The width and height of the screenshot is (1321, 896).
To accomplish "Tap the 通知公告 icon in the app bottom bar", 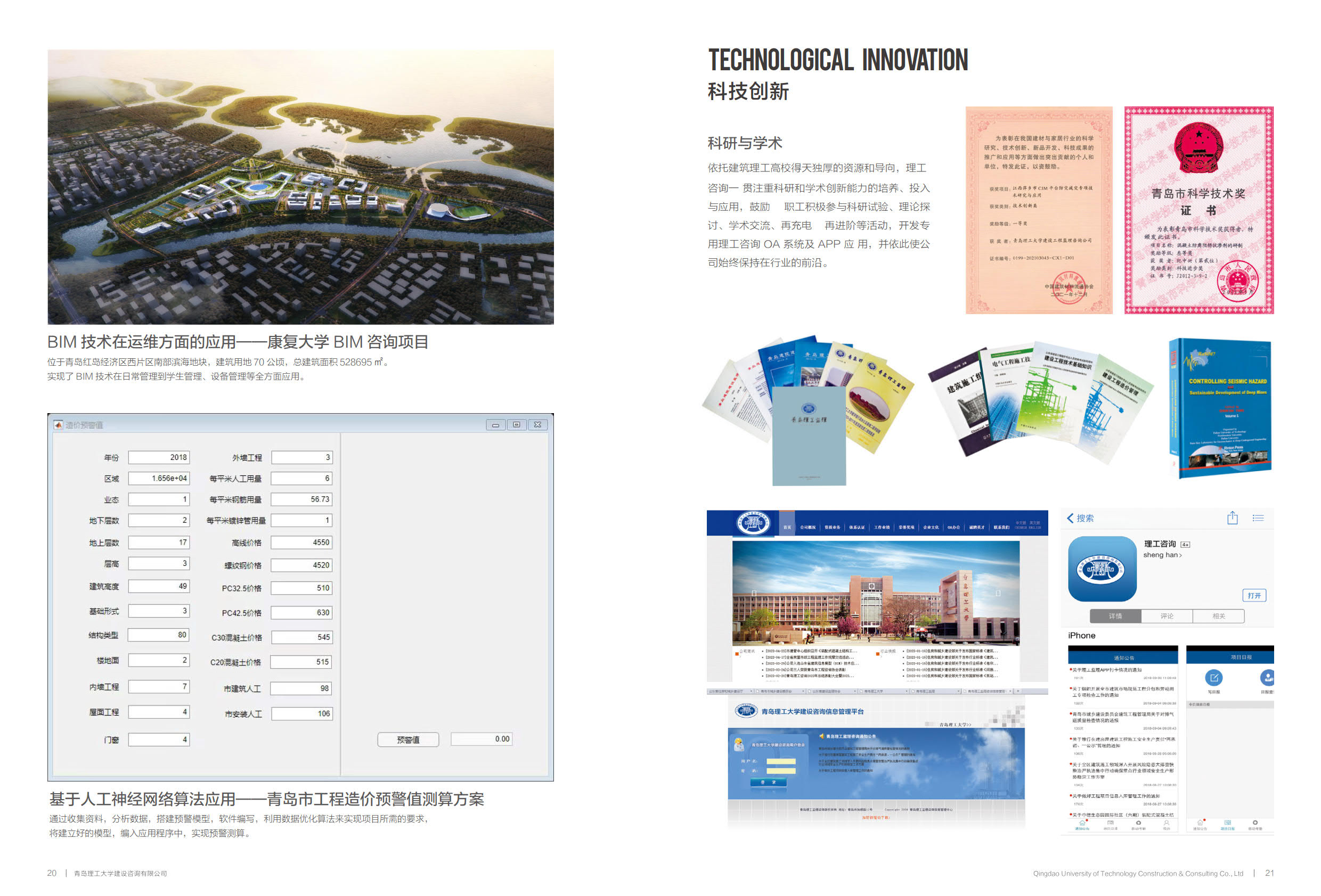I will [1082, 825].
